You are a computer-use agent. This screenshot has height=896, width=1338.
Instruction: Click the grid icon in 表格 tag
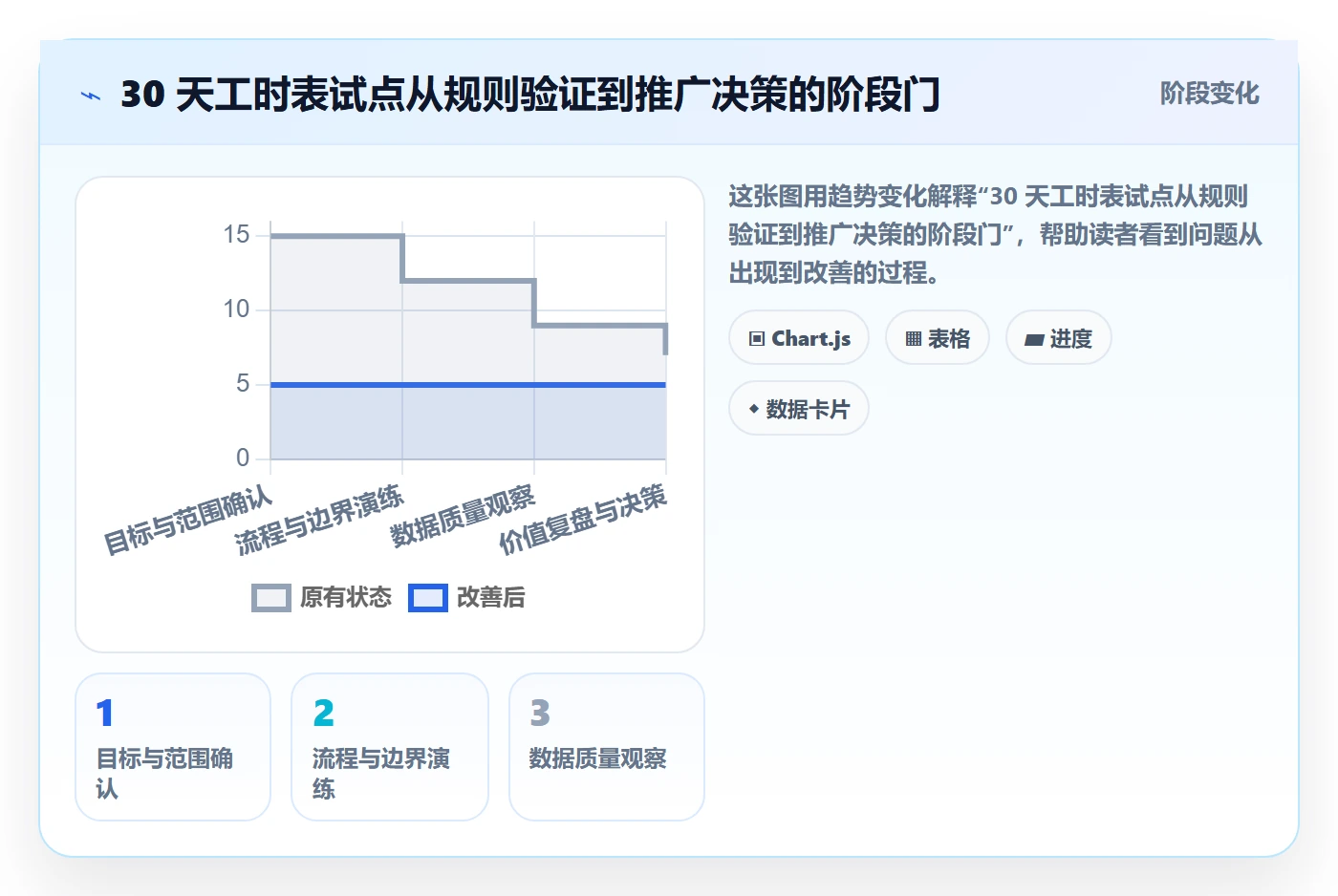point(914,339)
